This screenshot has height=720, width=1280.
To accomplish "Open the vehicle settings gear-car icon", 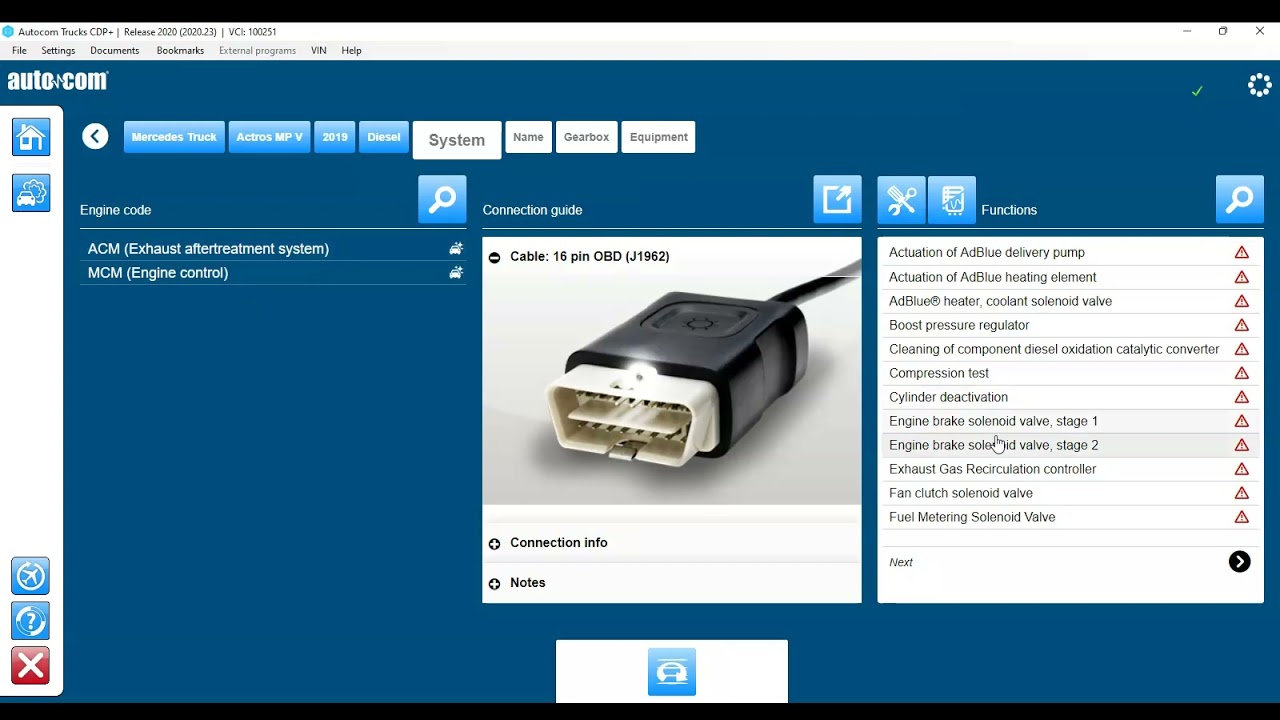I will point(31,193).
